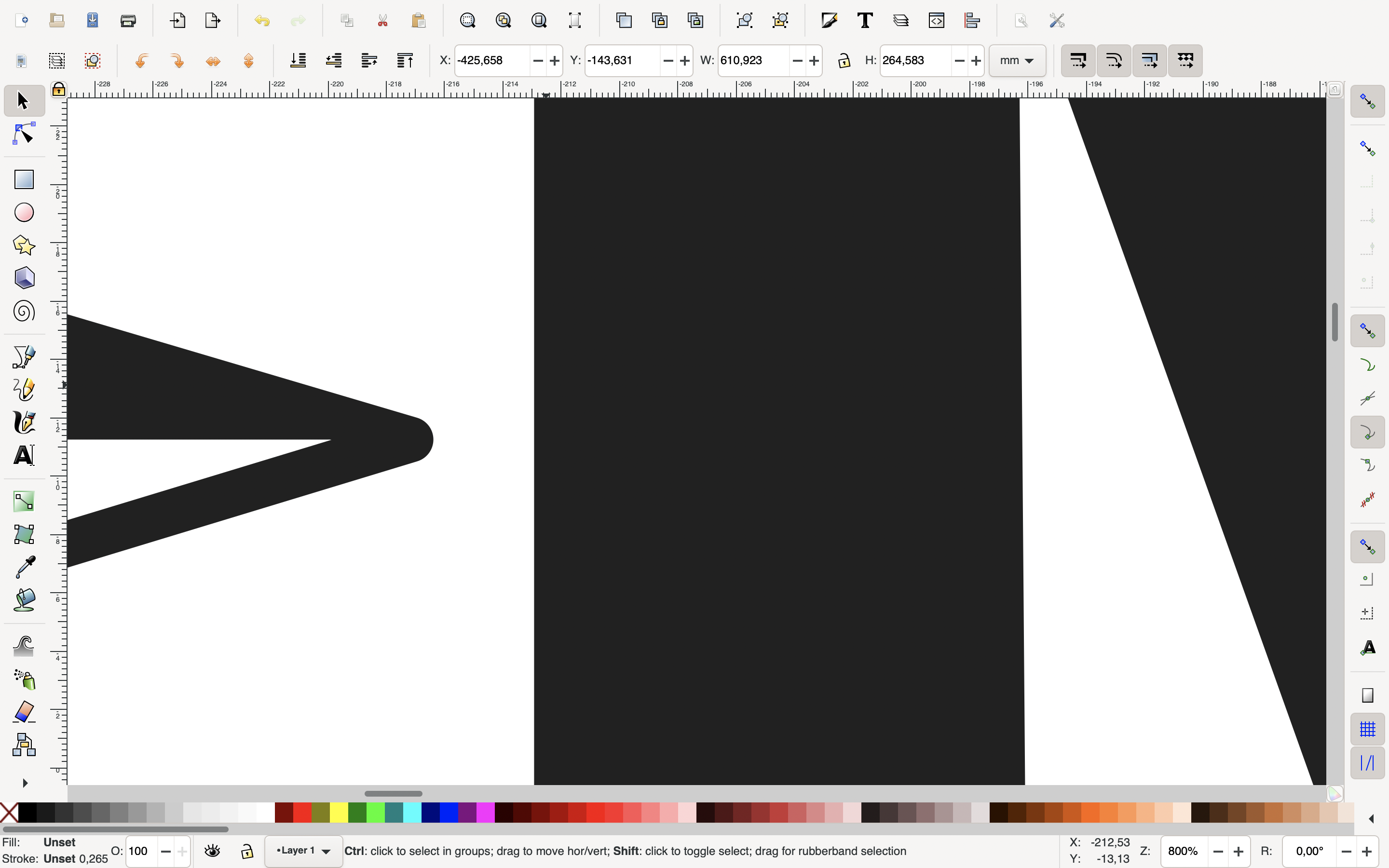Open the Align and Distribute dialog
1389x868 pixels.
tap(972, 21)
